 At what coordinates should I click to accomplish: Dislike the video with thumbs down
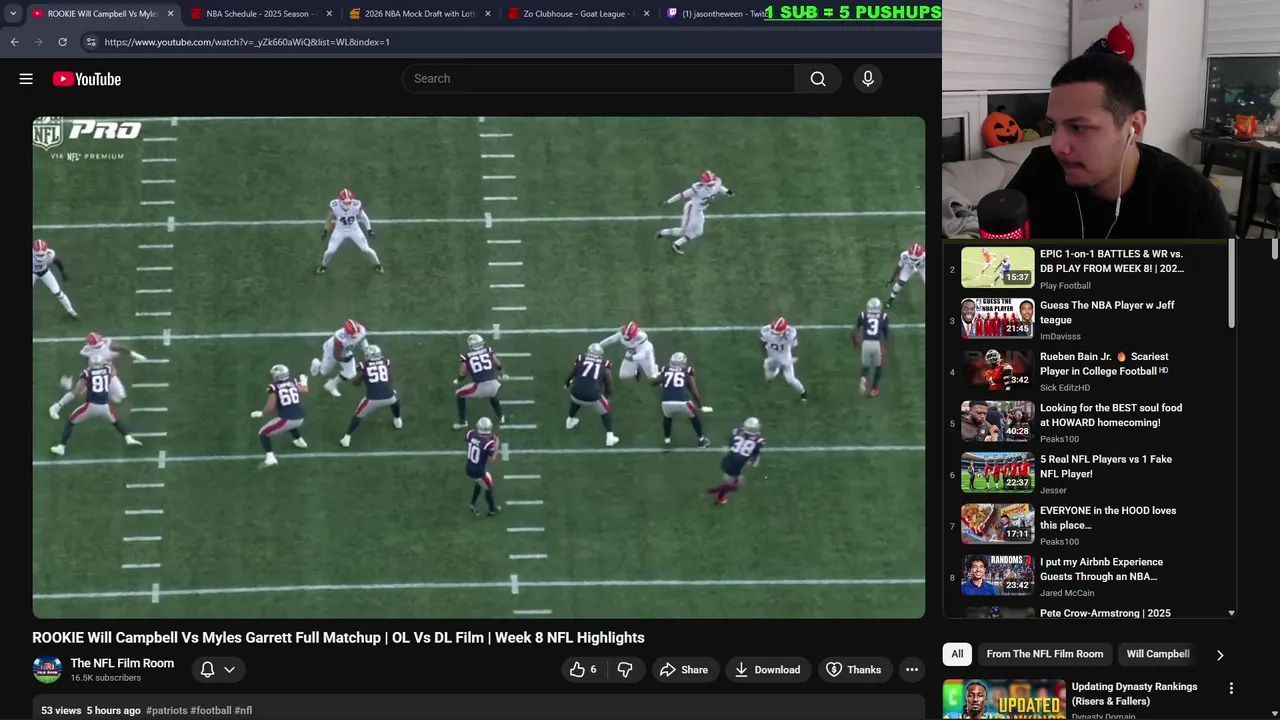pyautogui.click(x=625, y=670)
